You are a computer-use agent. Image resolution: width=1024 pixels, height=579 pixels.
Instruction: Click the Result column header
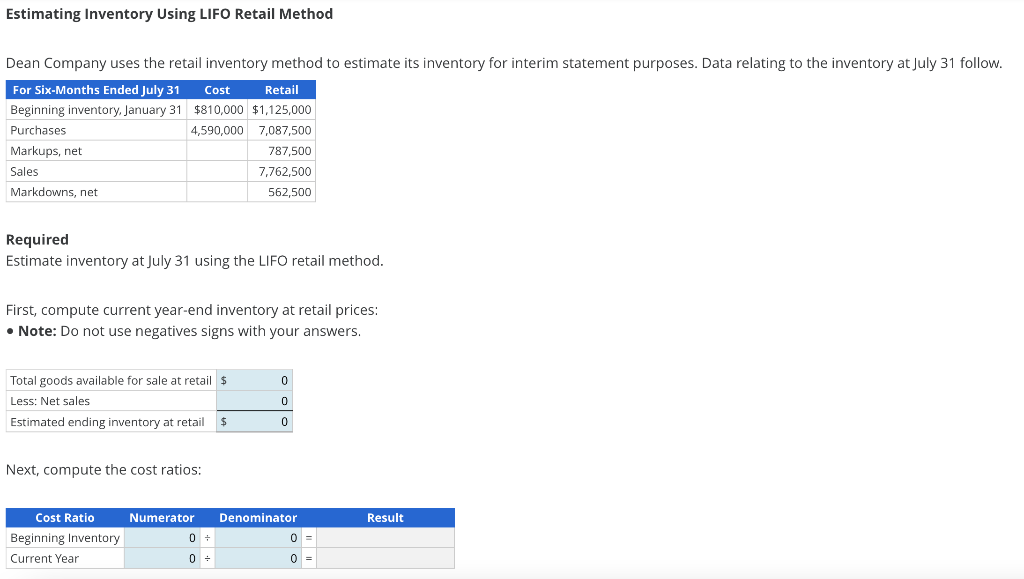click(385, 517)
